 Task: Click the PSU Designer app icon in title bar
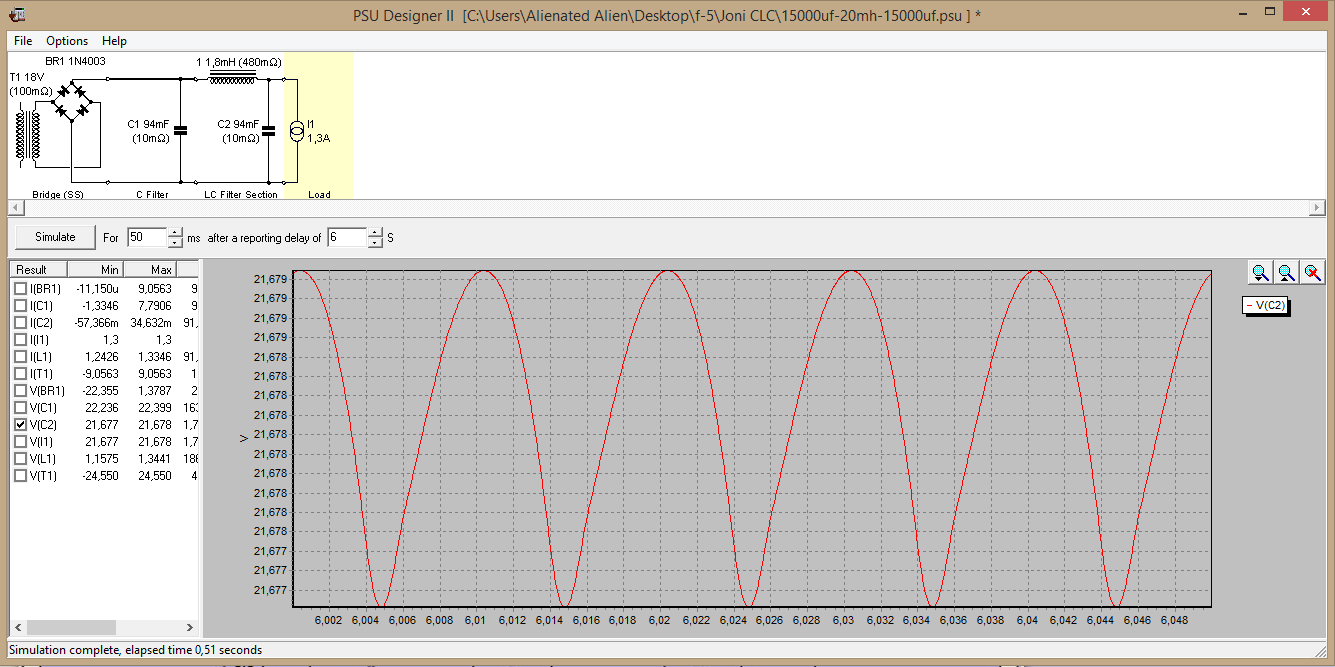pyautogui.click(x=16, y=14)
